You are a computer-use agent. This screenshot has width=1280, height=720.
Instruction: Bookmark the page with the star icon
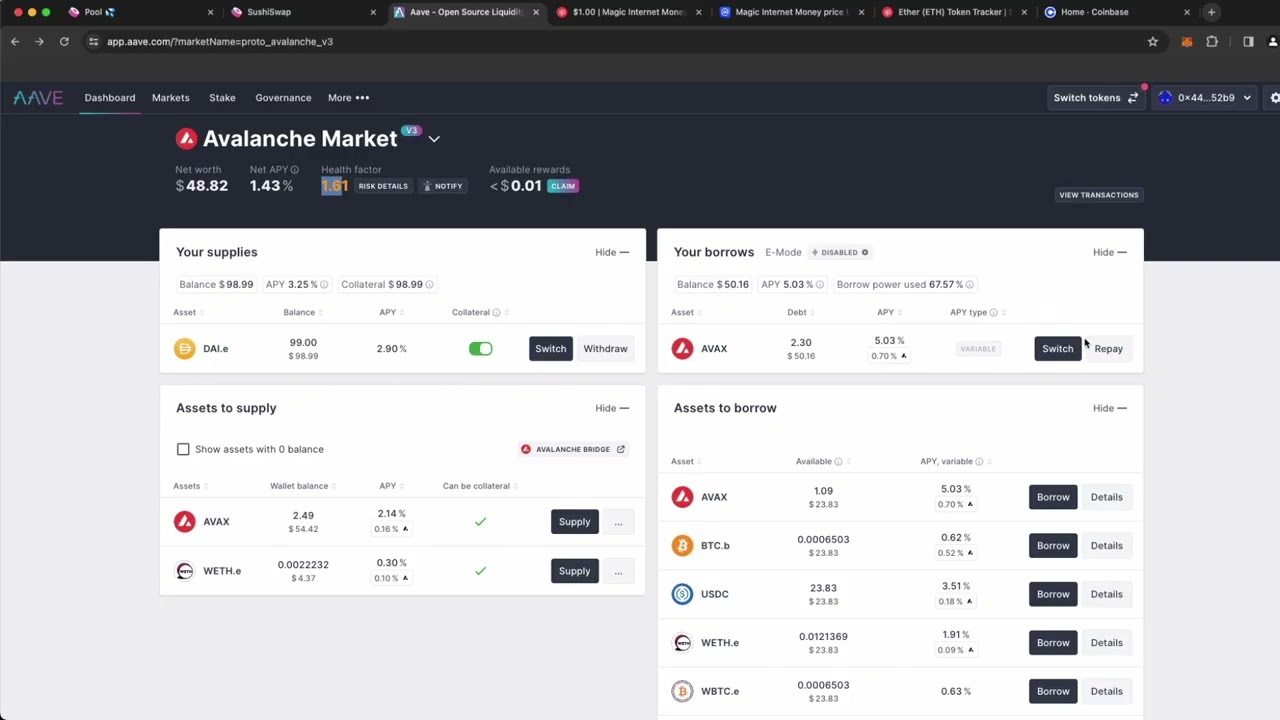click(x=1152, y=42)
